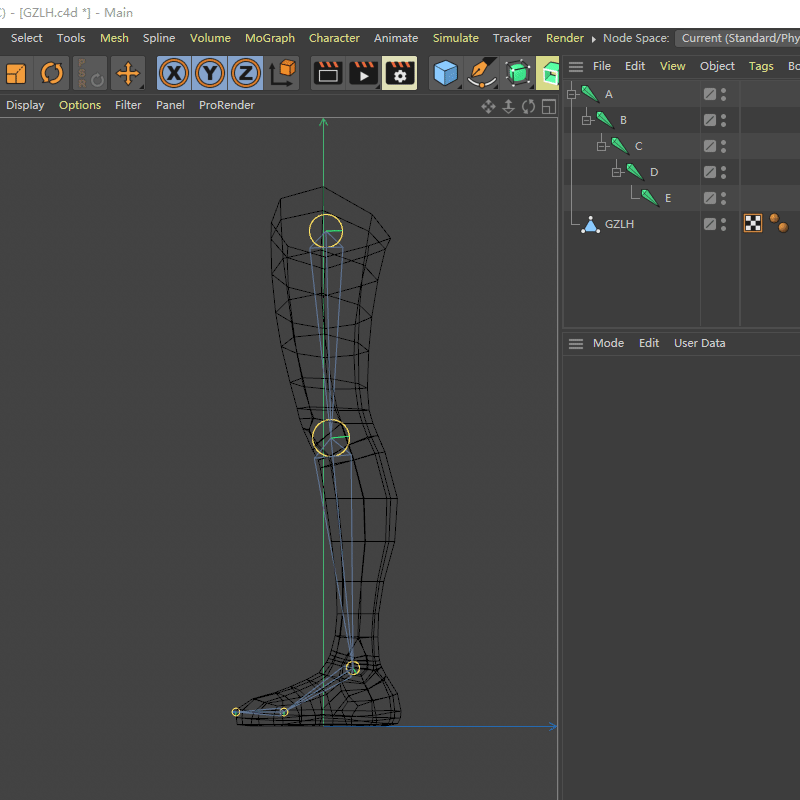The image size is (800, 800).
Task: Open the Object Manager hamburger menu
Action: tap(576, 66)
